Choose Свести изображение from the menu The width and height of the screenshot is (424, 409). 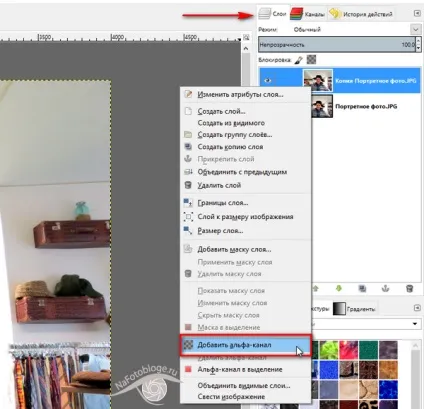pos(245,397)
